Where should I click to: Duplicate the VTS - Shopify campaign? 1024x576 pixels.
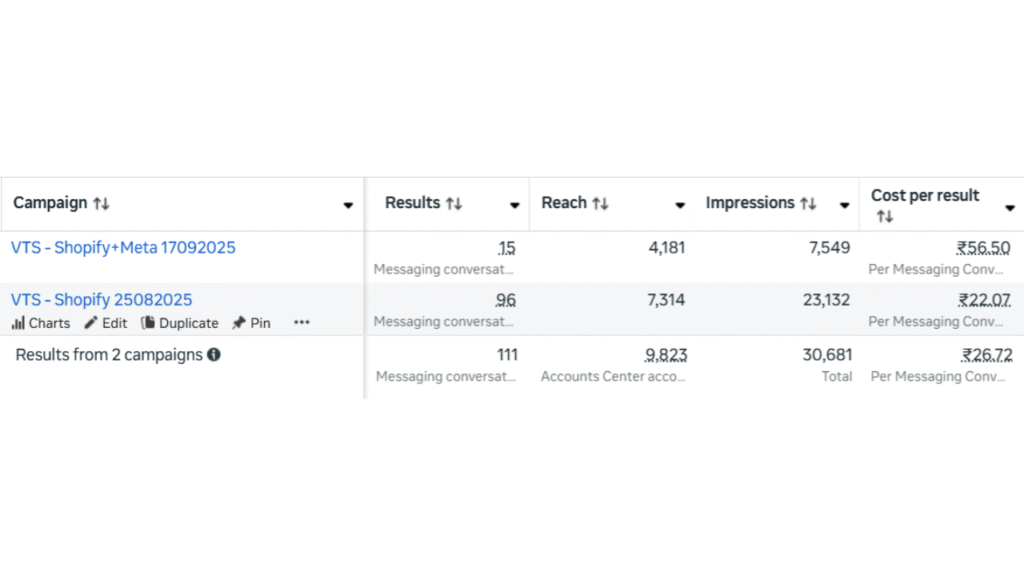(x=180, y=323)
